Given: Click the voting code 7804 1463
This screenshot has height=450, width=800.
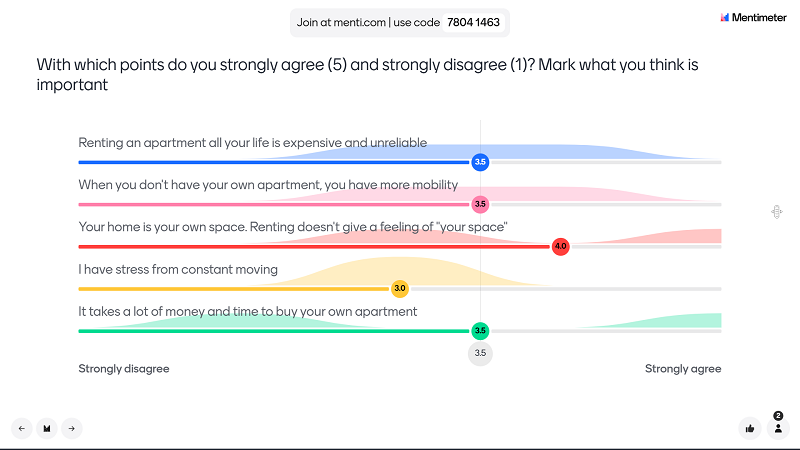Looking at the screenshot, I should pos(473,22).
